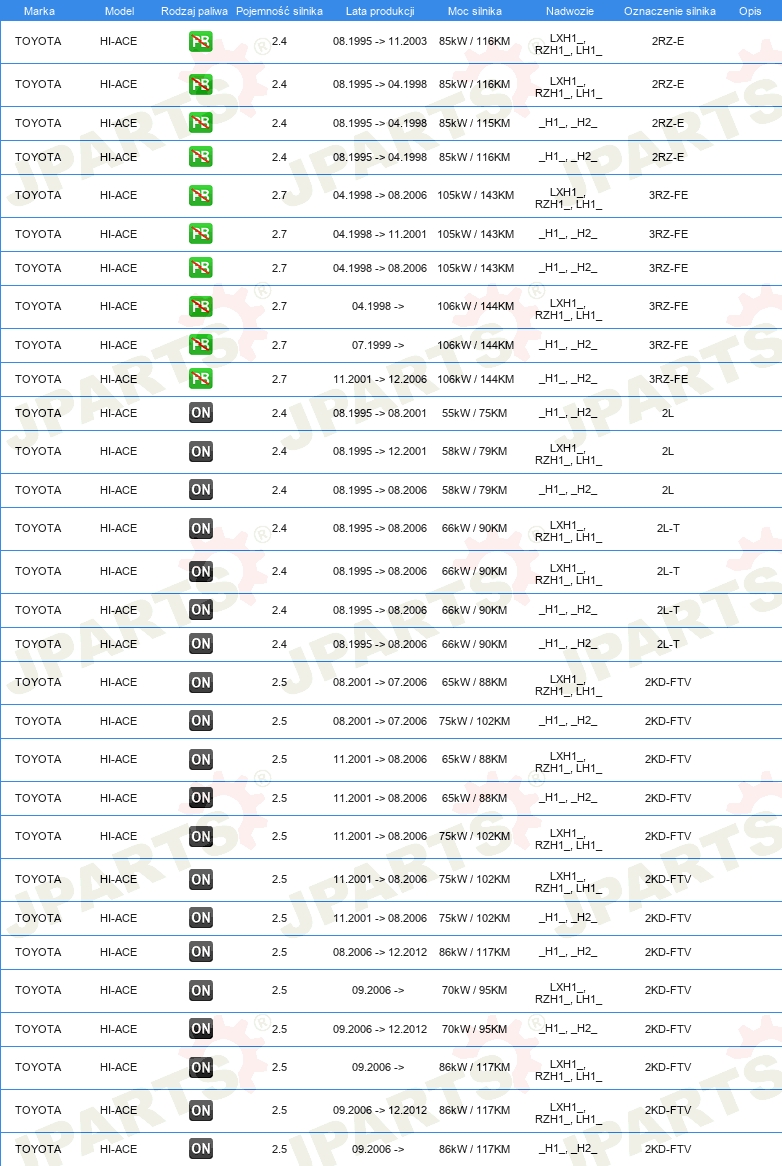This screenshot has width=782, height=1166.
Task: Click _H1_, _H2_ body cell in 55kW / 75KM row
Action: coord(568,413)
